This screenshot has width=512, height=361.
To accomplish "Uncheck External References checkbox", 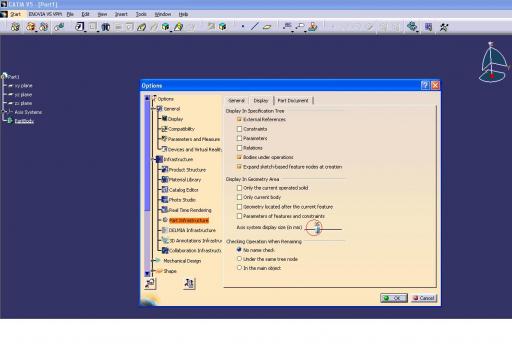I will click(x=239, y=119).
